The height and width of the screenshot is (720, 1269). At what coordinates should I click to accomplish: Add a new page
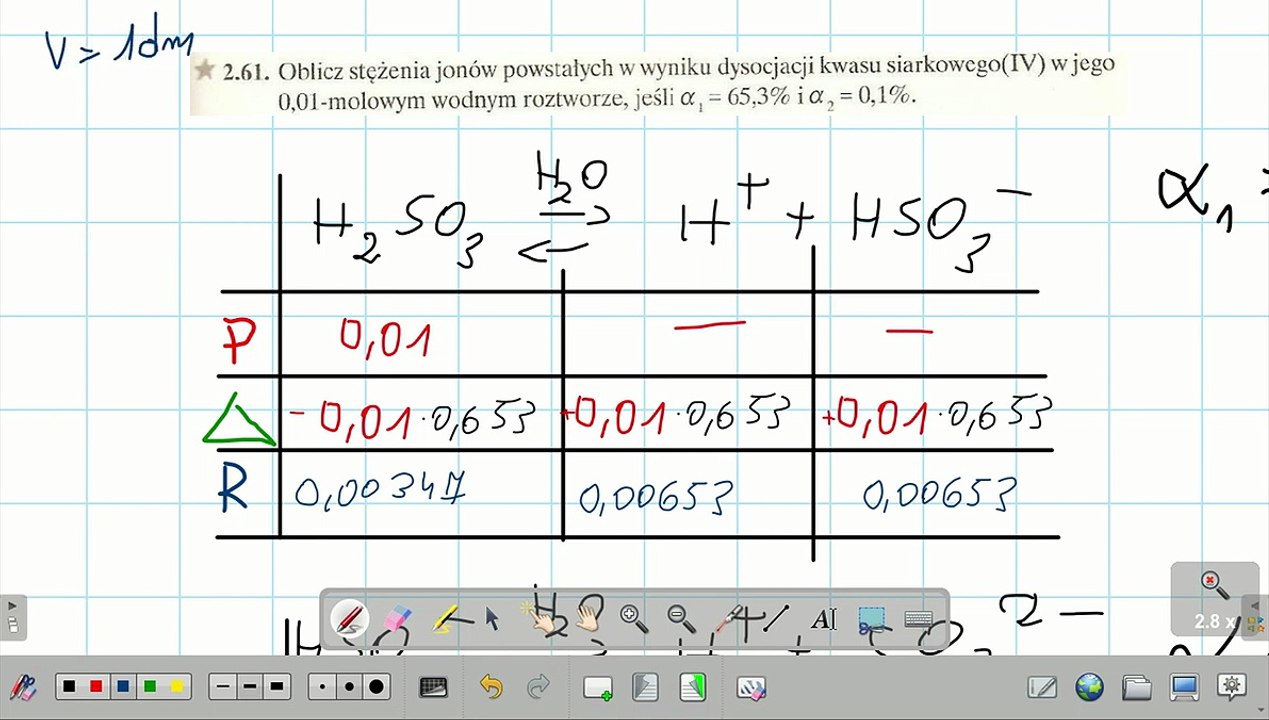(x=598, y=688)
